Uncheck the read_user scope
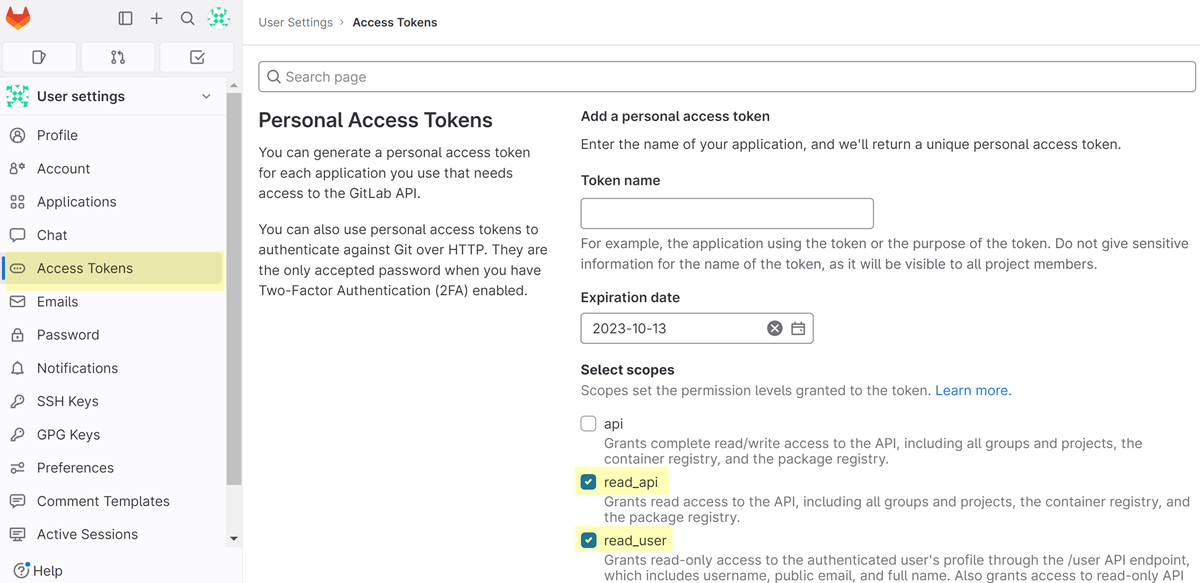The width and height of the screenshot is (1200, 583). tap(589, 541)
